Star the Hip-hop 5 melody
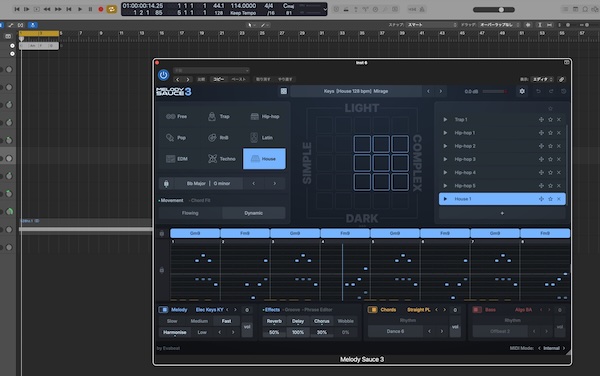 click(x=550, y=186)
